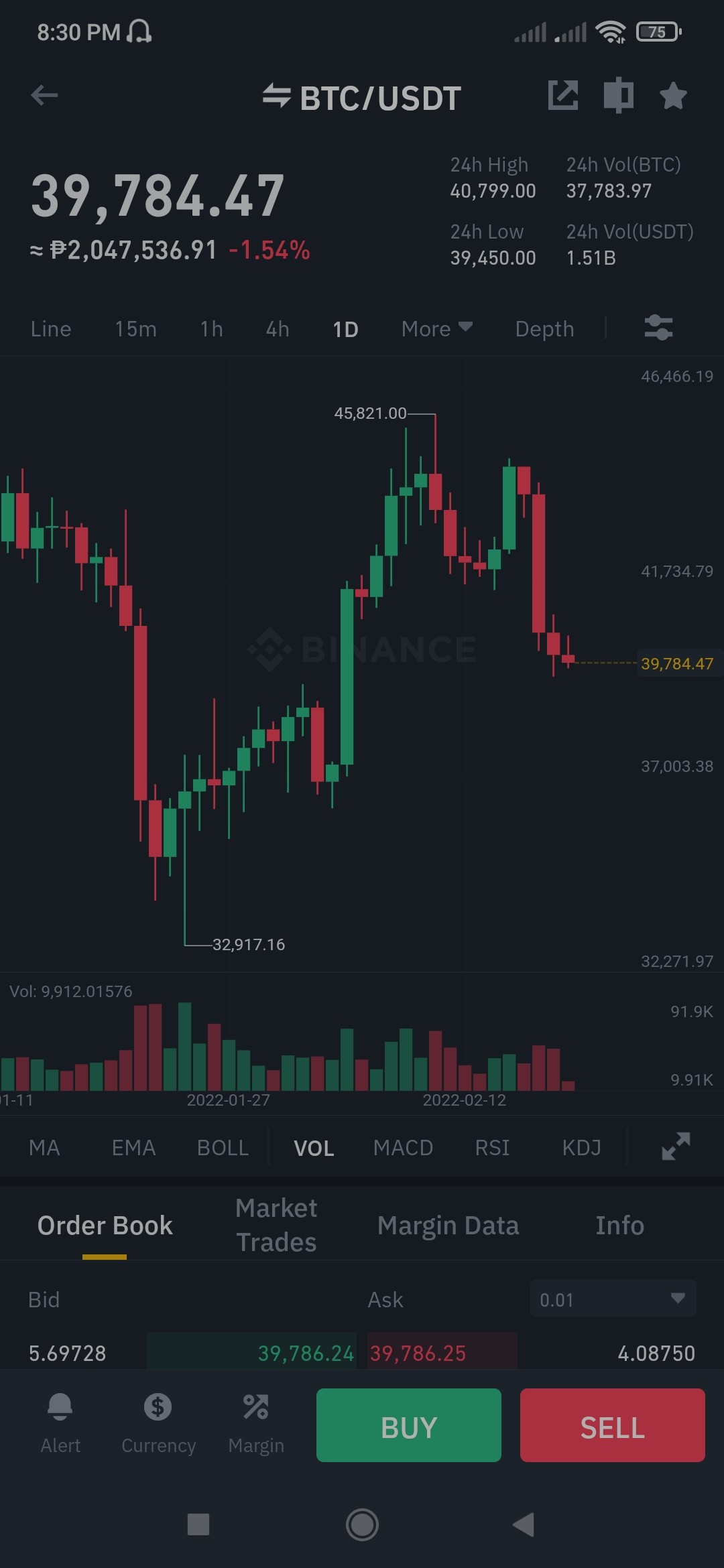This screenshot has width=724, height=1568.
Task: Expand chart to fullscreen
Action: point(675,1147)
